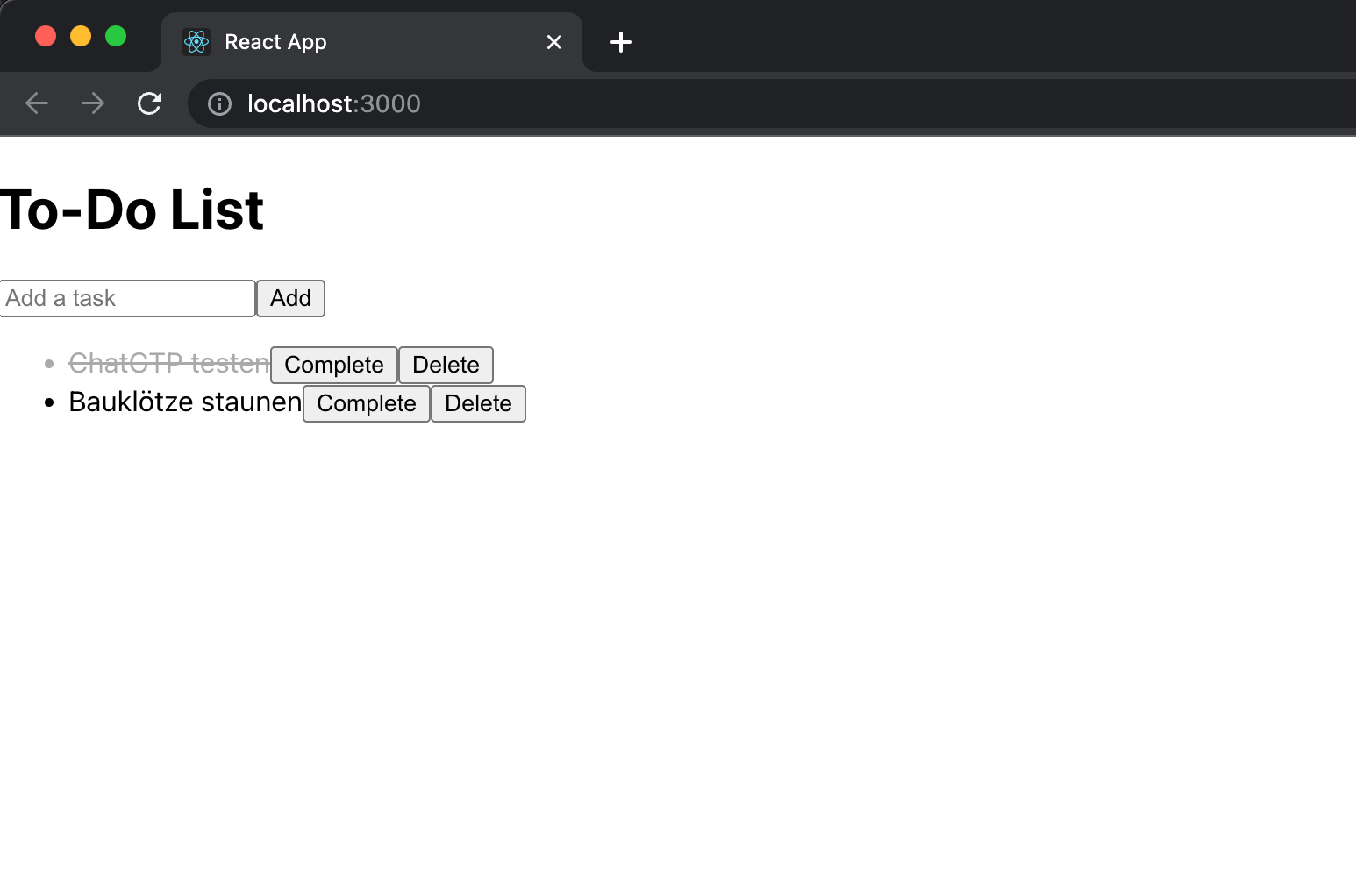
Task: Go back using the browser back arrow
Action: tap(37, 103)
